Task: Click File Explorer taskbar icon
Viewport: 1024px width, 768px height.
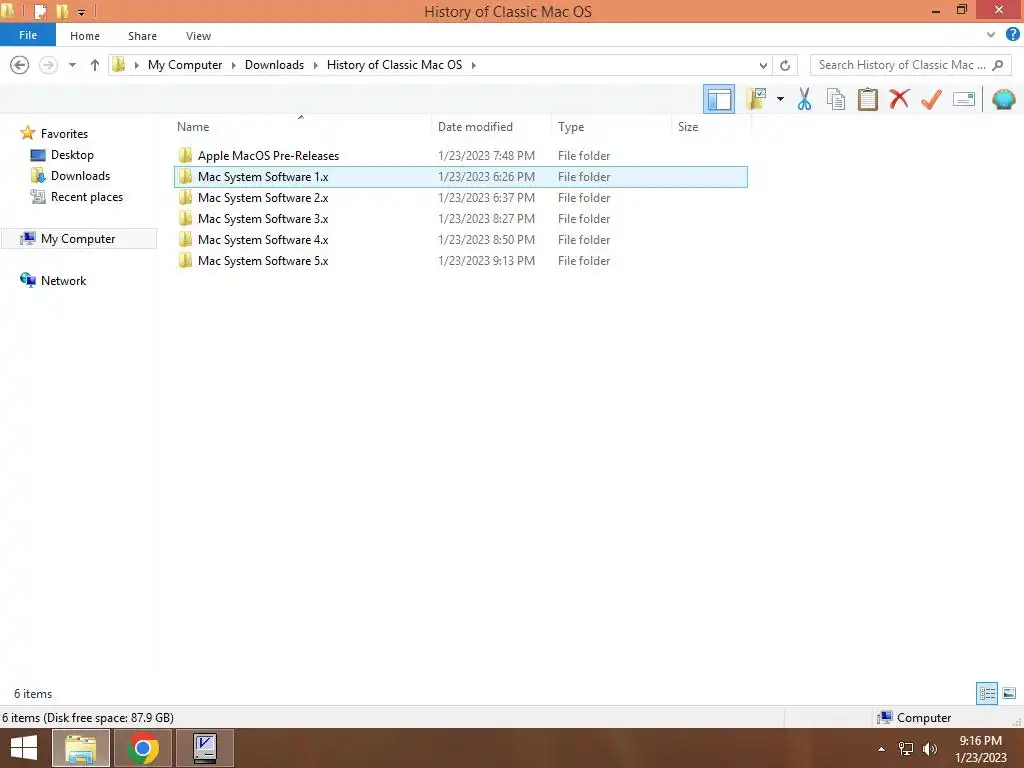Action: pos(80,748)
